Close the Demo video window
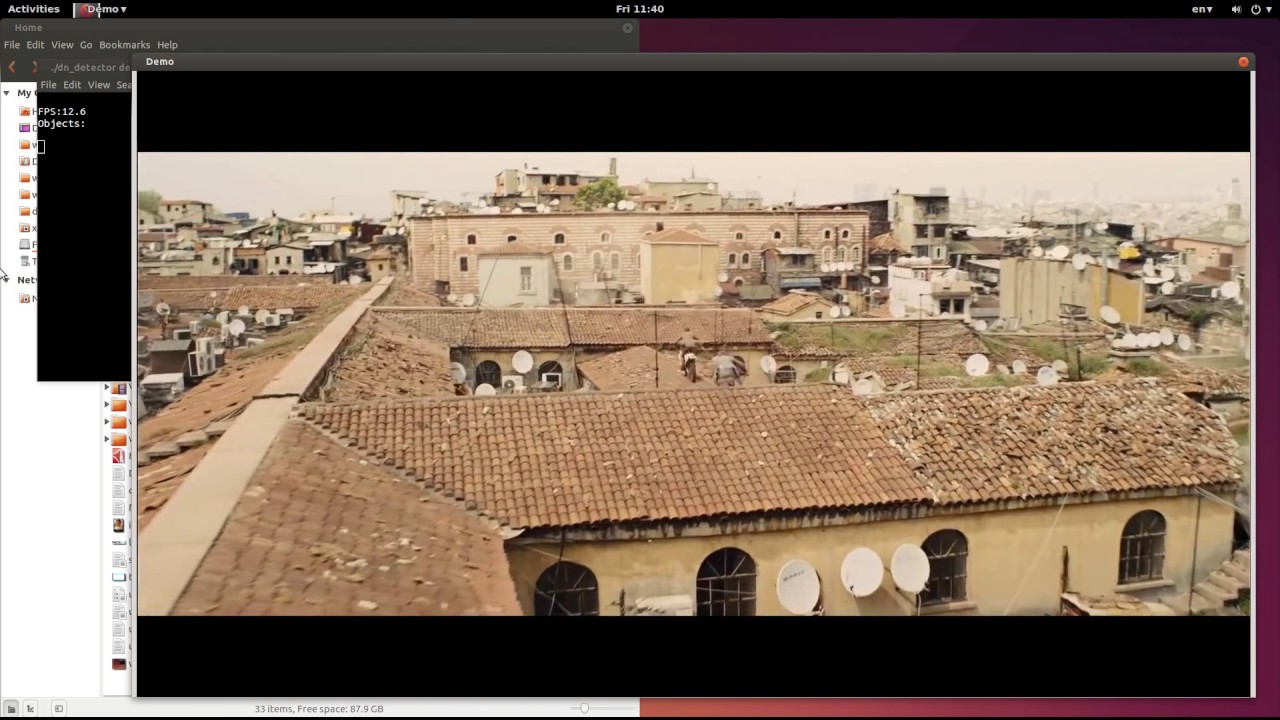Viewport: 1280px width, 720px height. (x=1243, y=62)
